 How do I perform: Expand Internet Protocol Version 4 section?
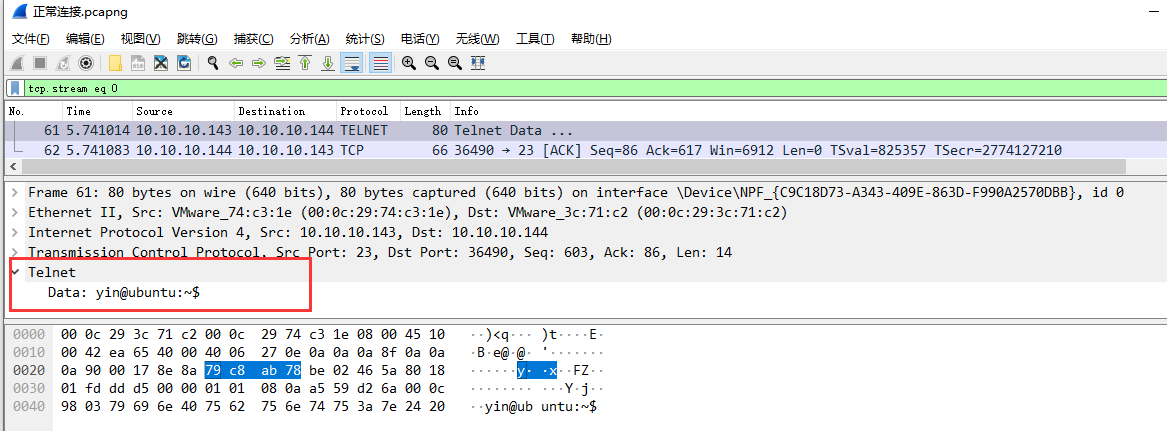(15, 232)
